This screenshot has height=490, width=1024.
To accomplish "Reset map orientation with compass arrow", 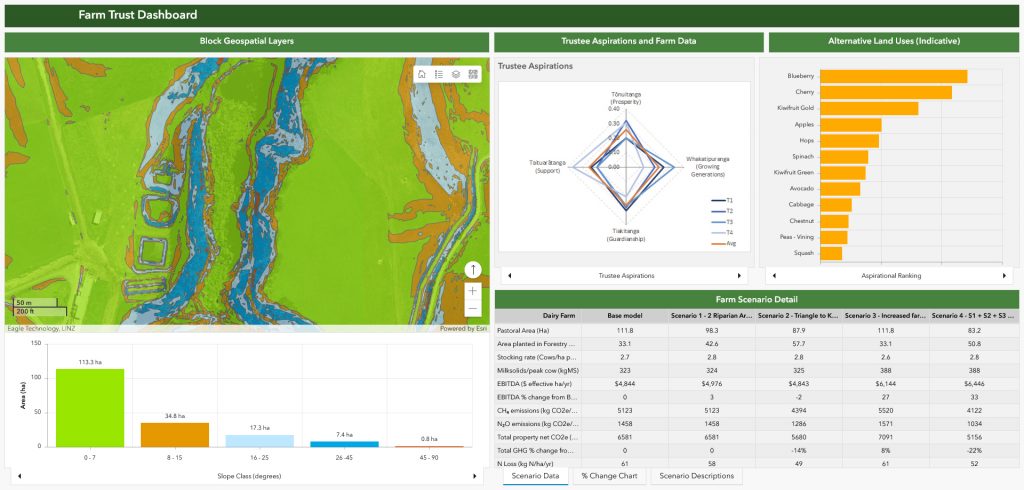I will click(473, 270).
